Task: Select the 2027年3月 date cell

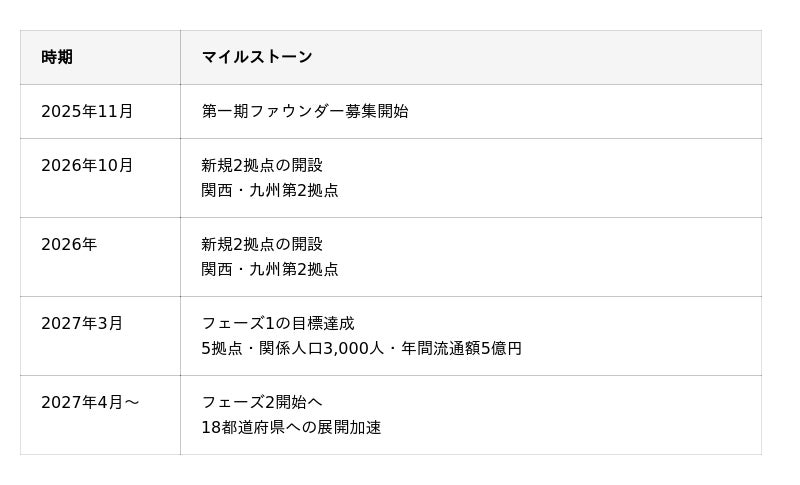Action: click(x=82, y=323)
